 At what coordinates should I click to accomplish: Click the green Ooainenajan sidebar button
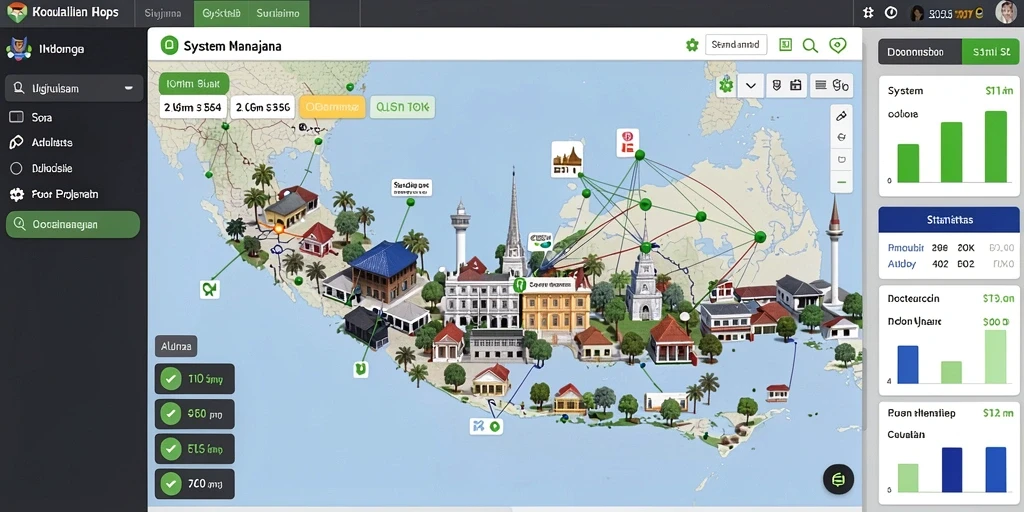[72, 224]
